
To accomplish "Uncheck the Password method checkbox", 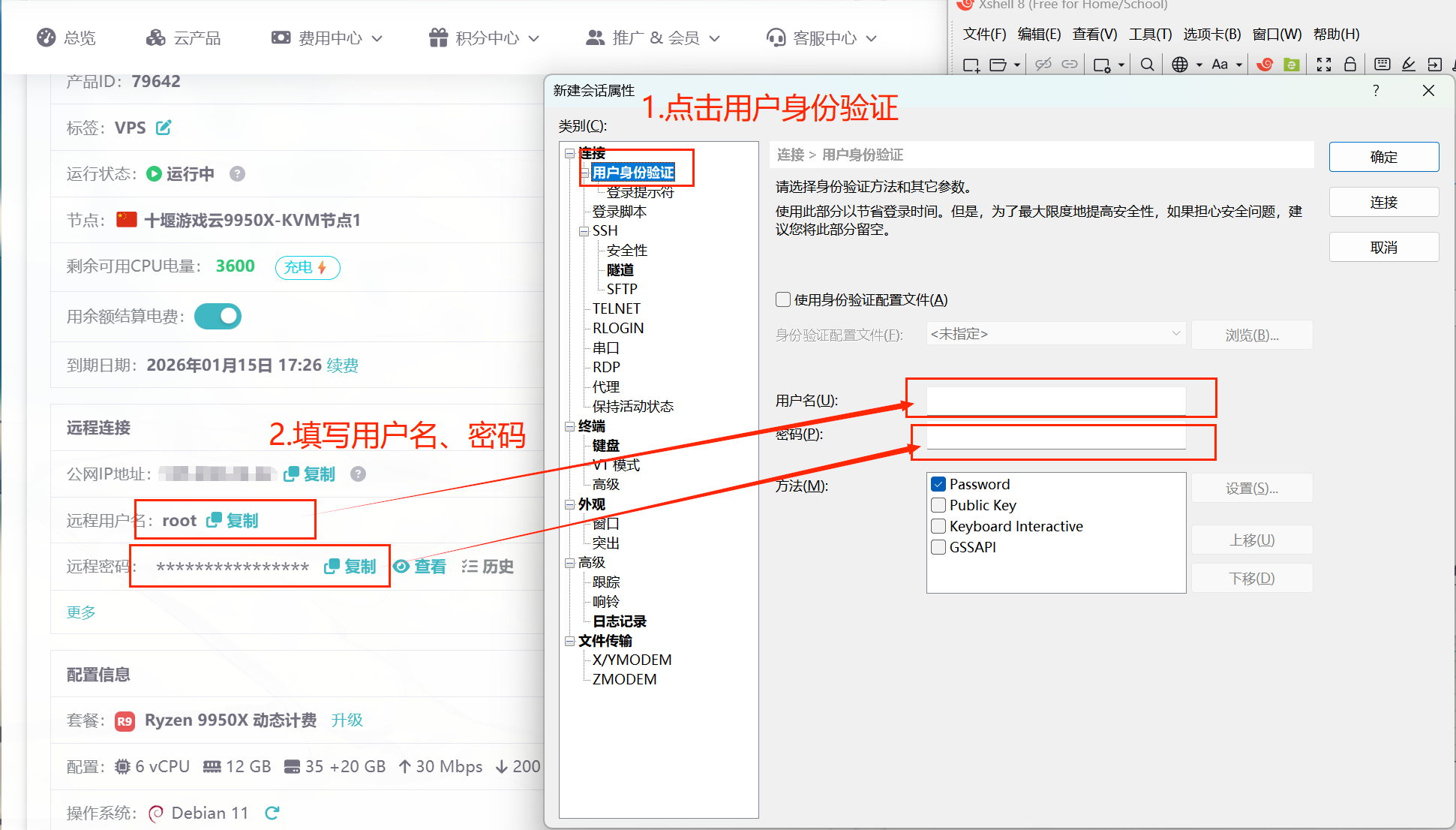I will (938, 484).
